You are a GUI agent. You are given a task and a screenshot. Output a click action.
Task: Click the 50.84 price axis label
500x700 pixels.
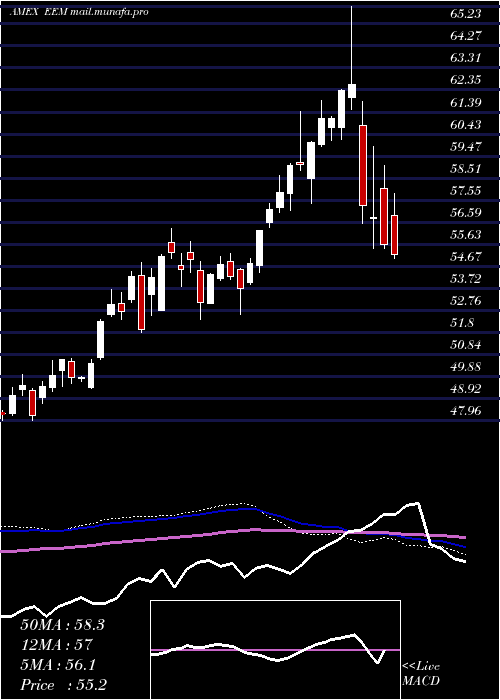(x=466, y=345)
